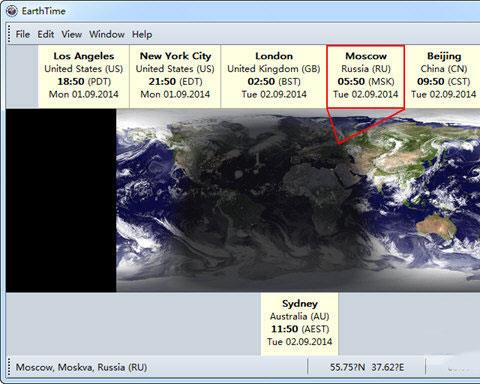Image resolution: width=480 pixels, height=384 pixels.
Task: Select the Beijing clock card
Action: coord(443,76)
